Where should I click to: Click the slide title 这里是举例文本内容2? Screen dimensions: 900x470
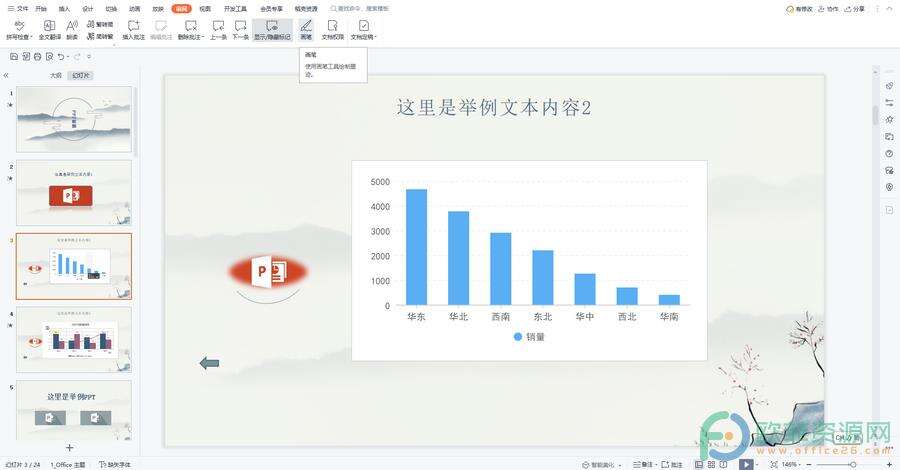point(494,107)
